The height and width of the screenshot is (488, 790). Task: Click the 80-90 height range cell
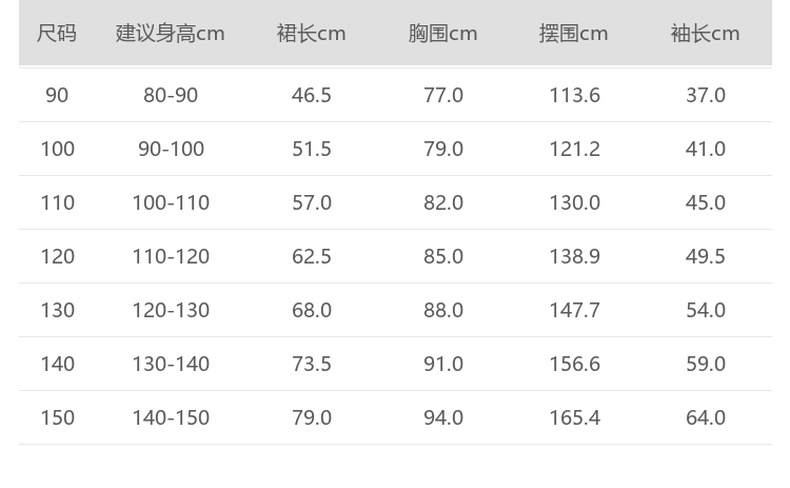pos(171,96)
